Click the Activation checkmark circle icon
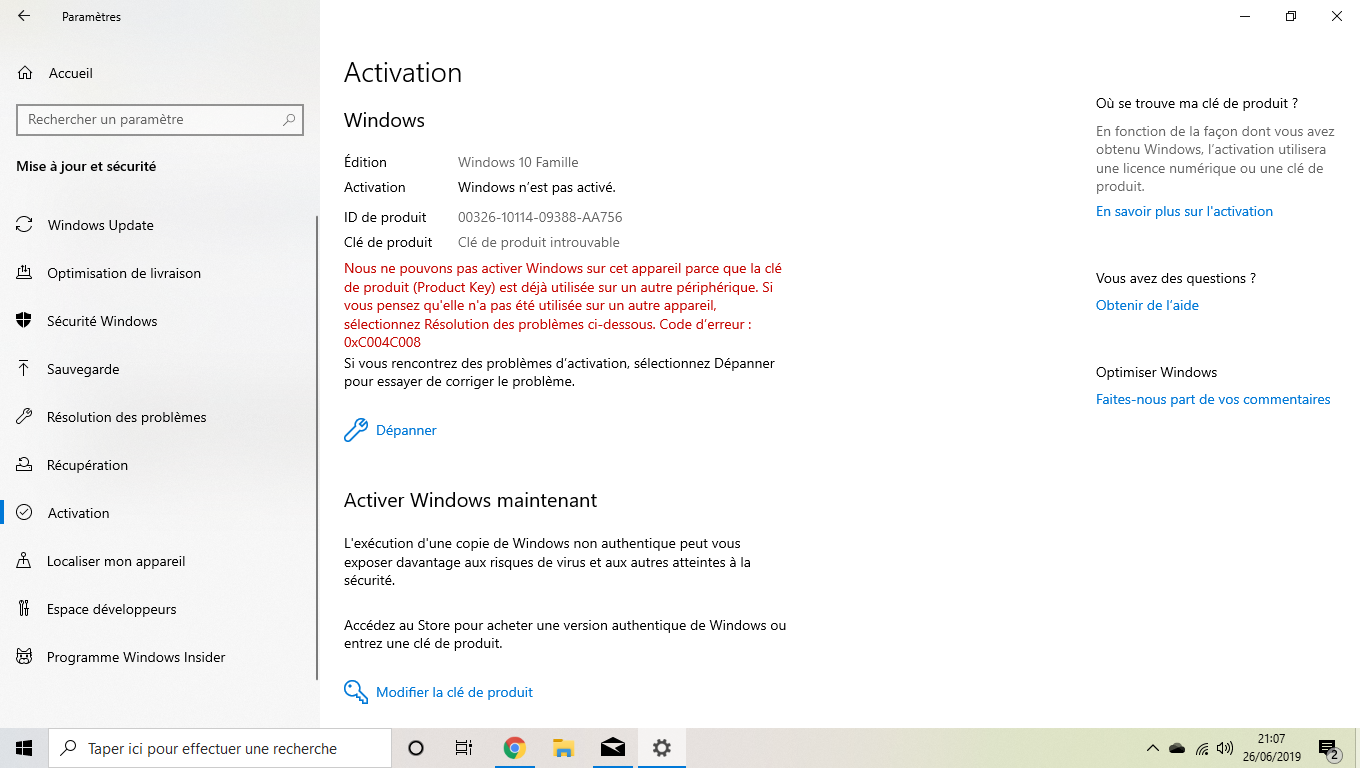 (x=24, y=513)
